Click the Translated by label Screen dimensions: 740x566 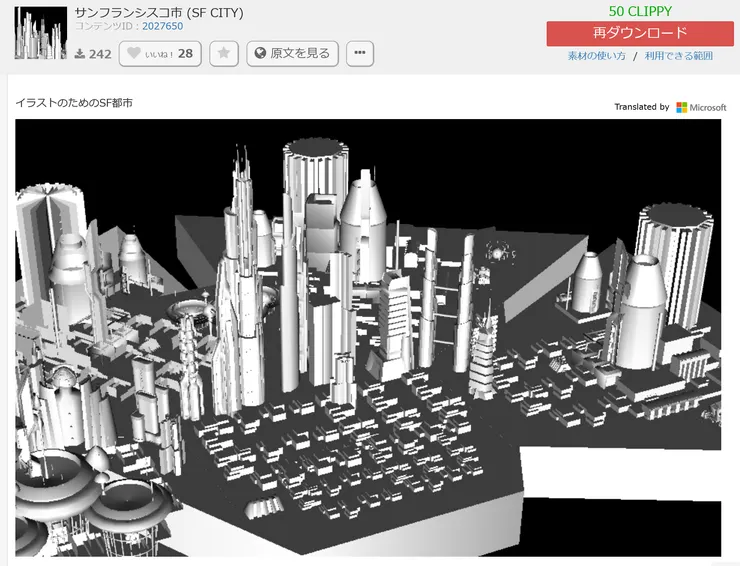[x=642, y=107]
